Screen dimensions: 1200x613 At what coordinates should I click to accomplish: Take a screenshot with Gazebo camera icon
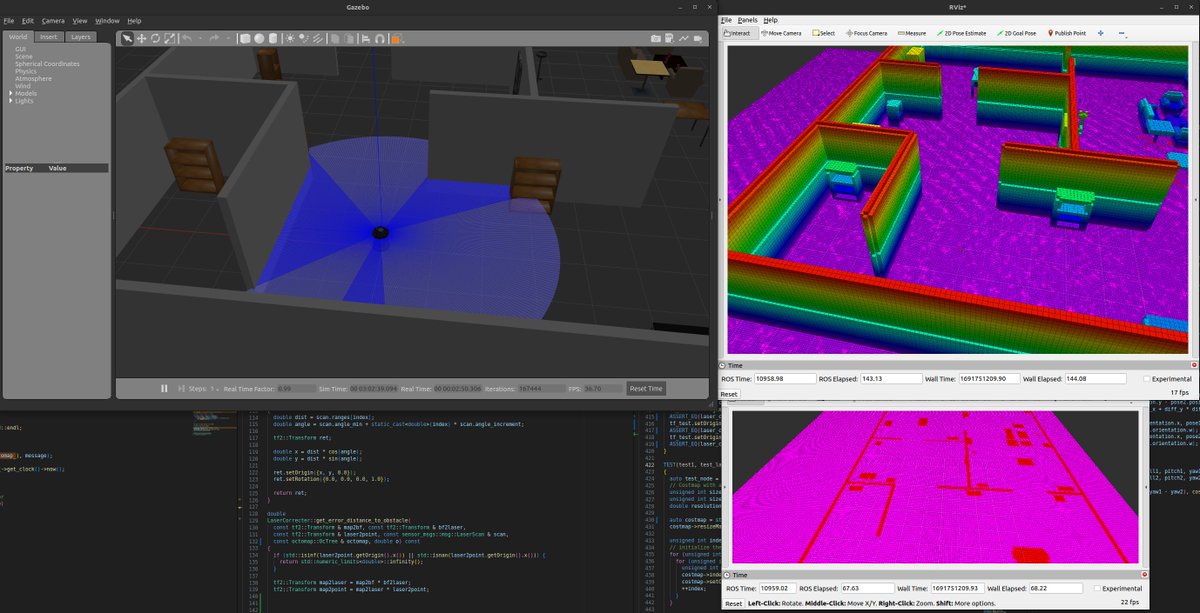click(656, 38)
